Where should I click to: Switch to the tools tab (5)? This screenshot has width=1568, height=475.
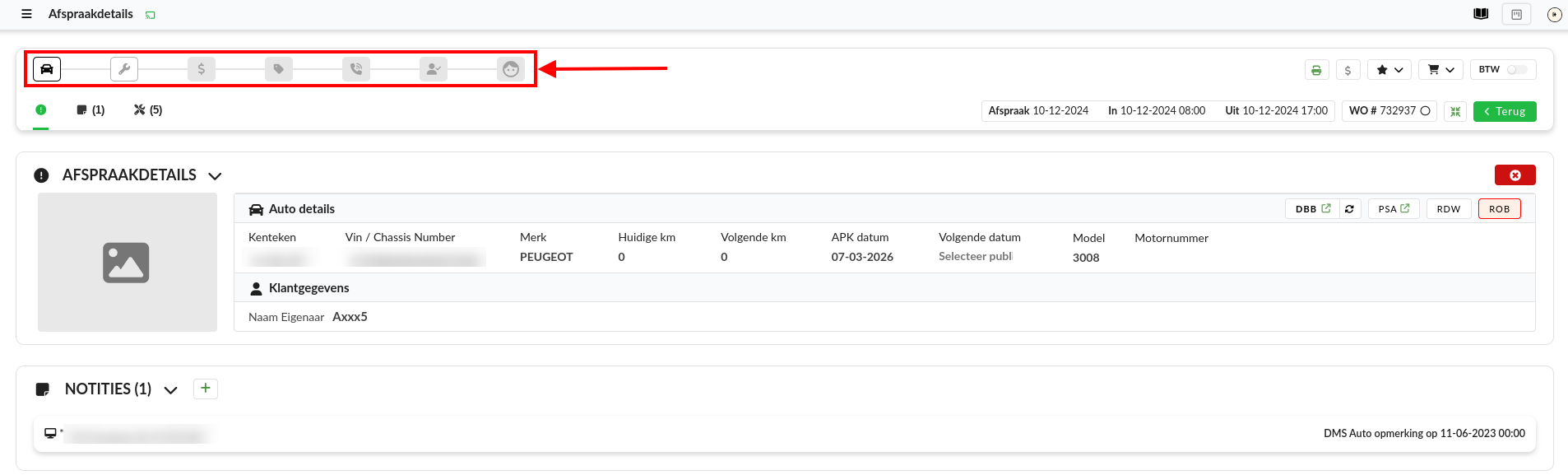coord(148,110)
